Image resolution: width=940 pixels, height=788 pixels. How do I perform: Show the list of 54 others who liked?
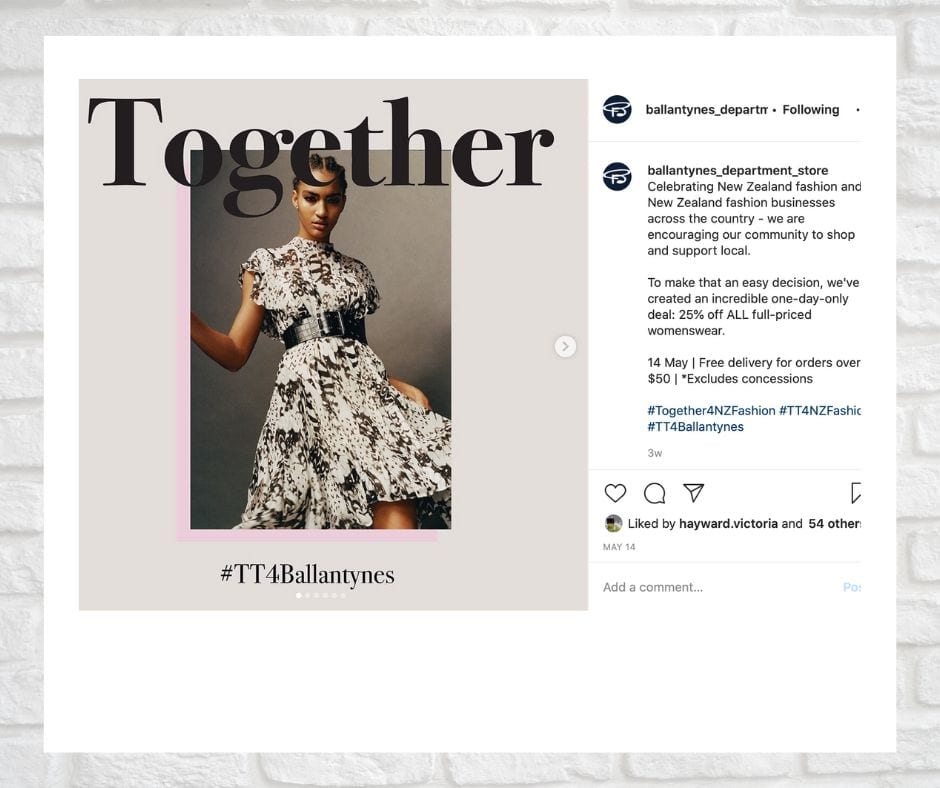click(x=834, y=524)
